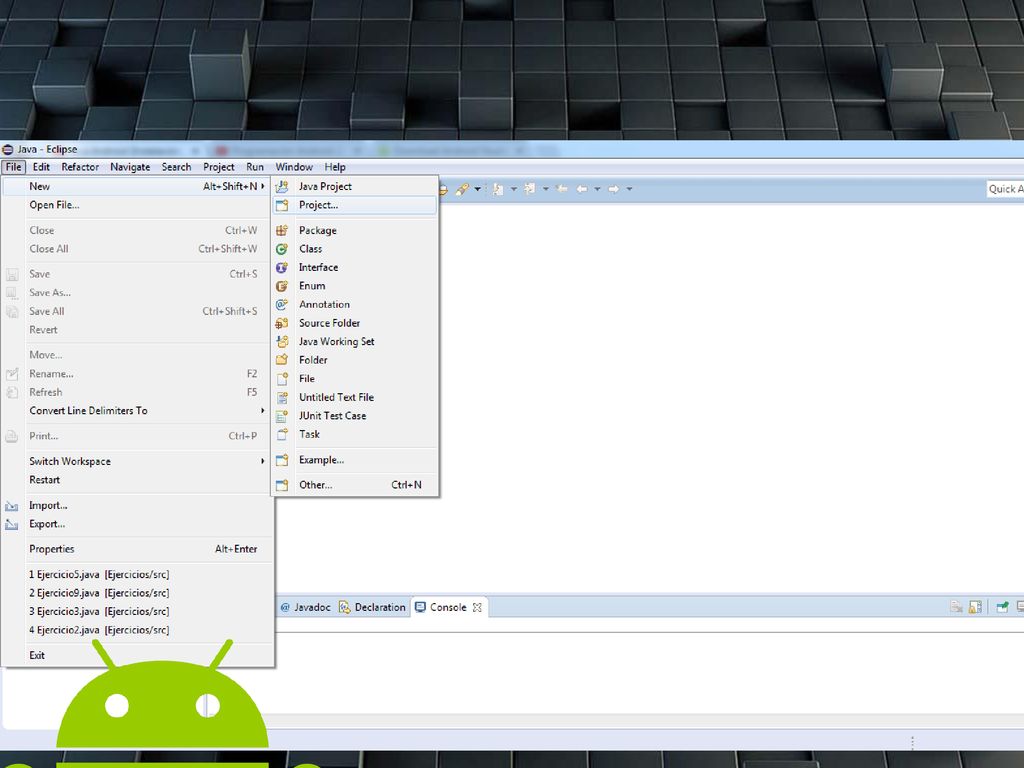Choose Import... in File menu
This screenshot has height=768, width=1024.
pyautogui.click(x=136, y=505)
